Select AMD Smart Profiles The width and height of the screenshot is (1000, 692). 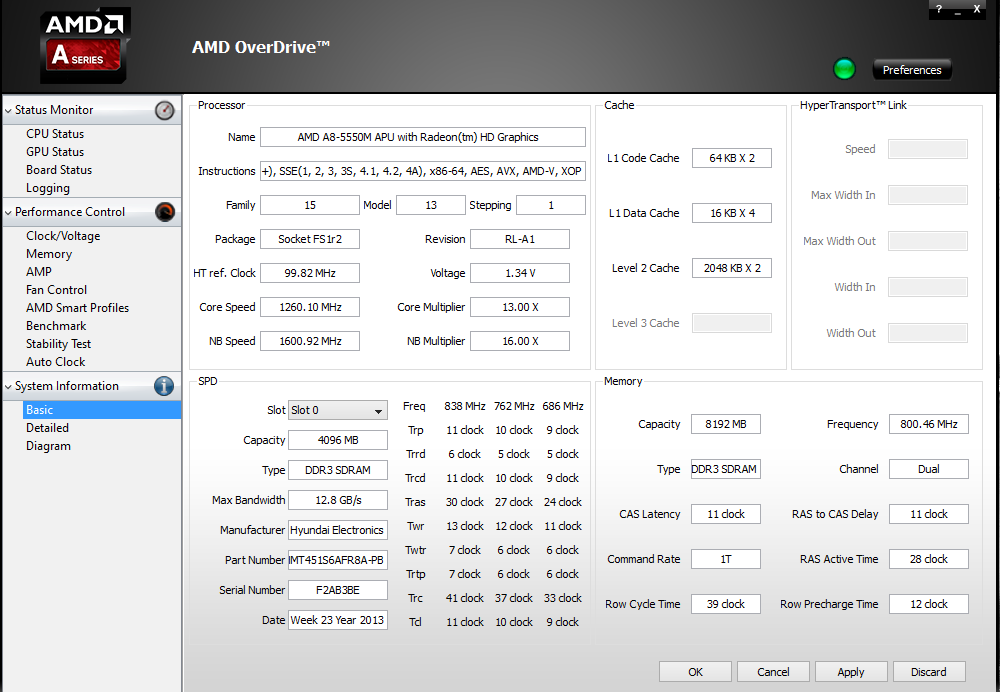77,307
